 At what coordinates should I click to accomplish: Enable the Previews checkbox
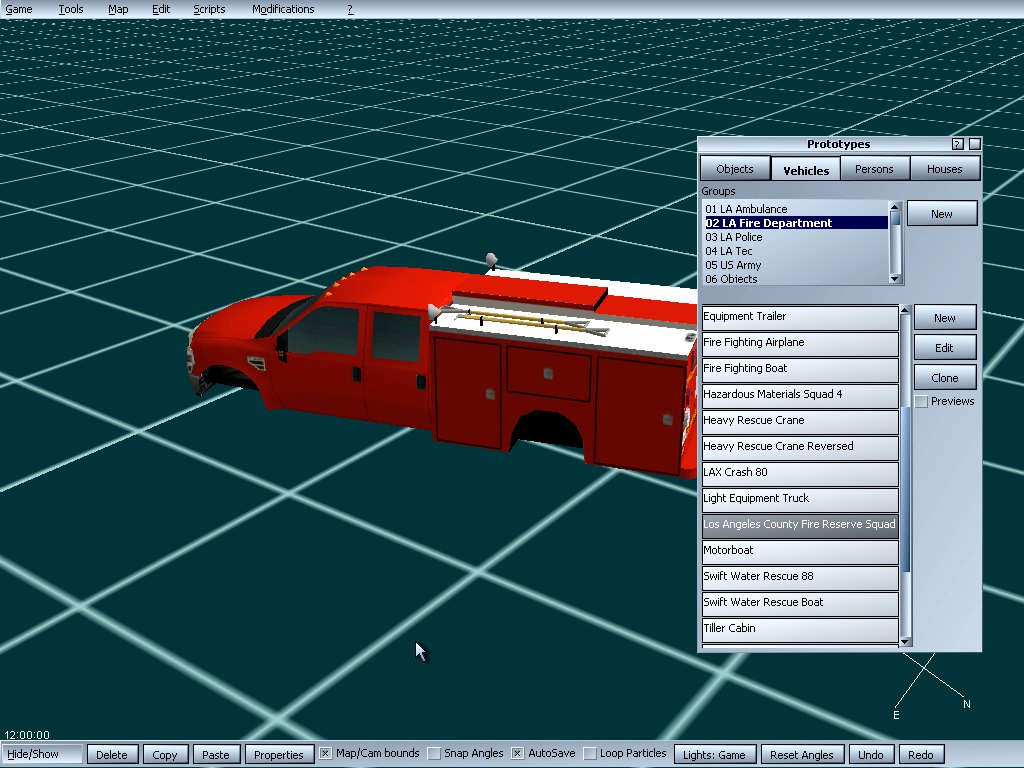(x=921, y=402)
